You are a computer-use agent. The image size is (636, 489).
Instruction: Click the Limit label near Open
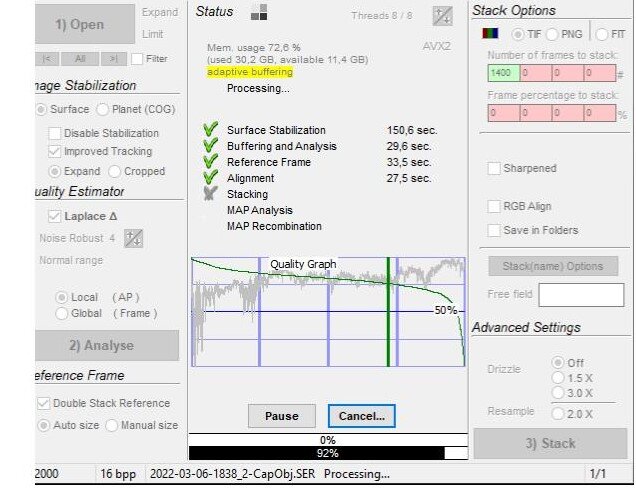153,34
